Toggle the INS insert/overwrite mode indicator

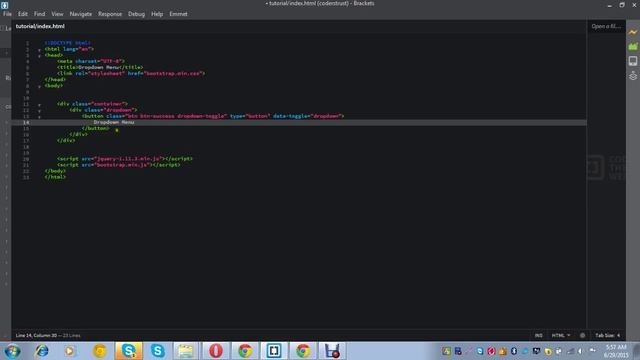coord(539,335)
